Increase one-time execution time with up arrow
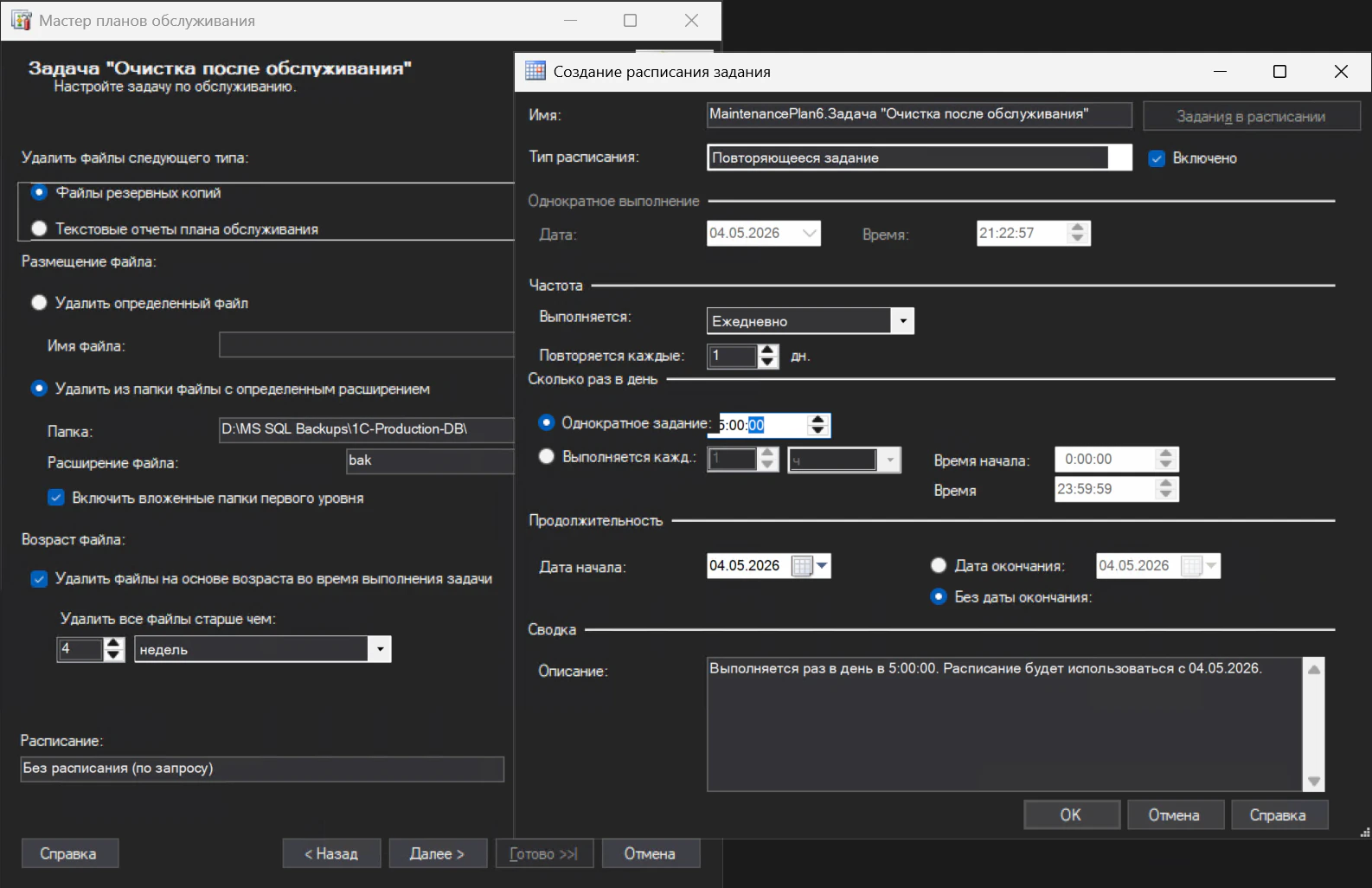1372x888 pixels. click(x=1077, y=228)
